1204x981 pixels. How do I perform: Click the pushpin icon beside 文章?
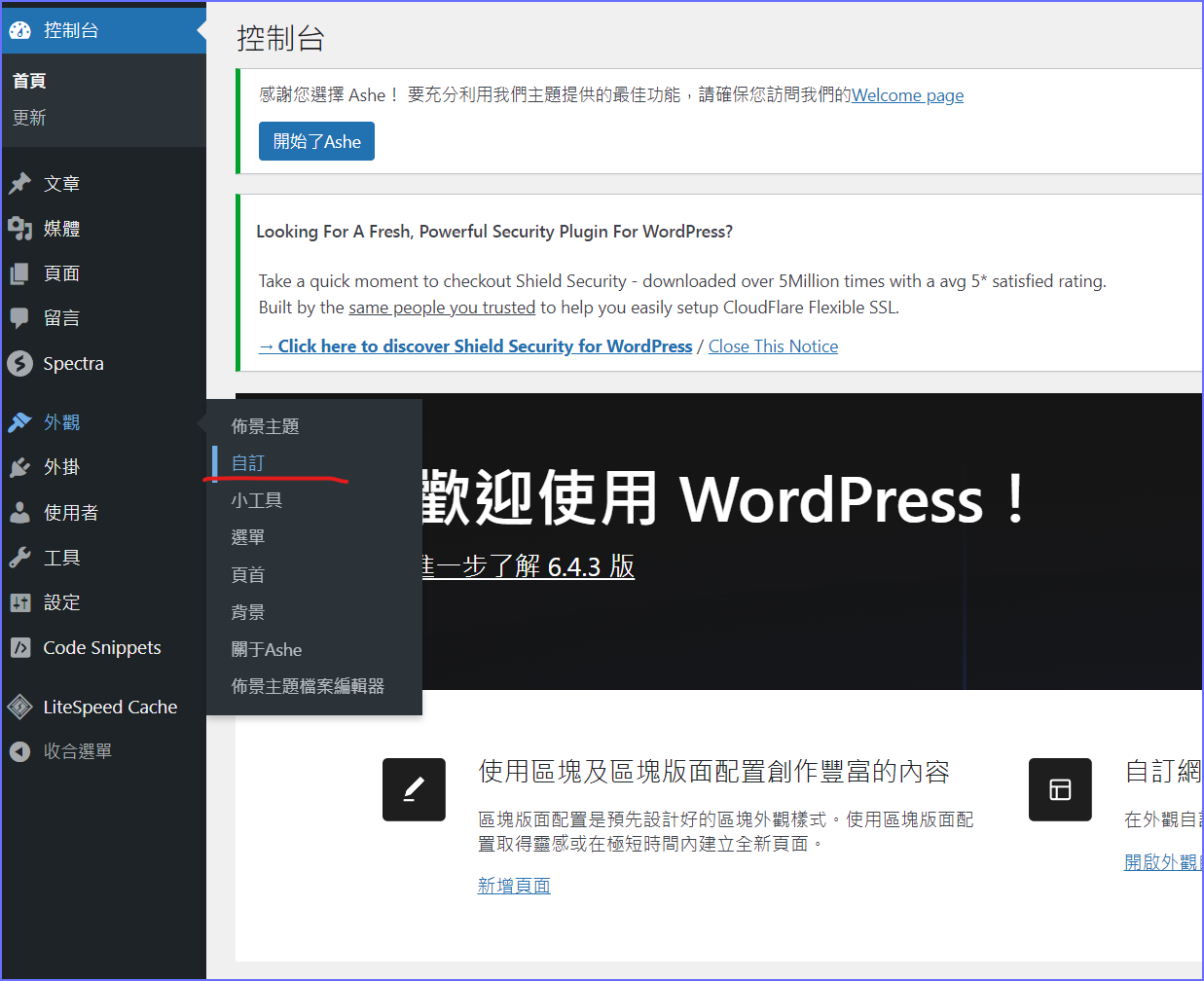coord(19,183)
